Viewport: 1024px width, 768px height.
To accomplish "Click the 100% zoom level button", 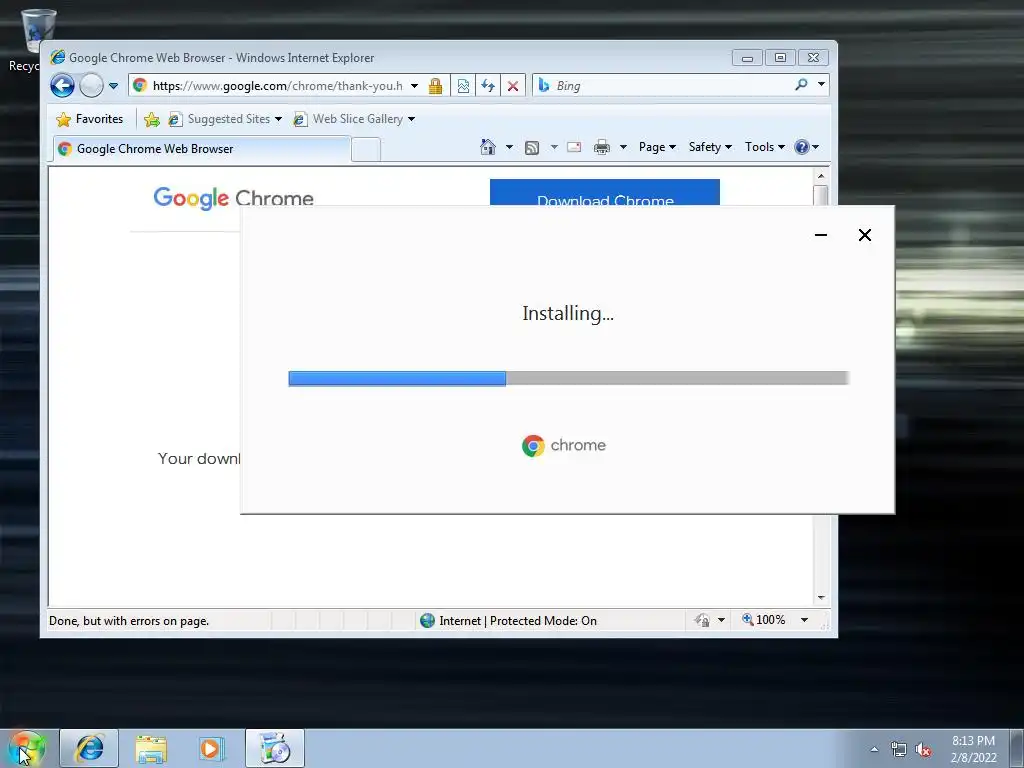I will click(764, 620).
